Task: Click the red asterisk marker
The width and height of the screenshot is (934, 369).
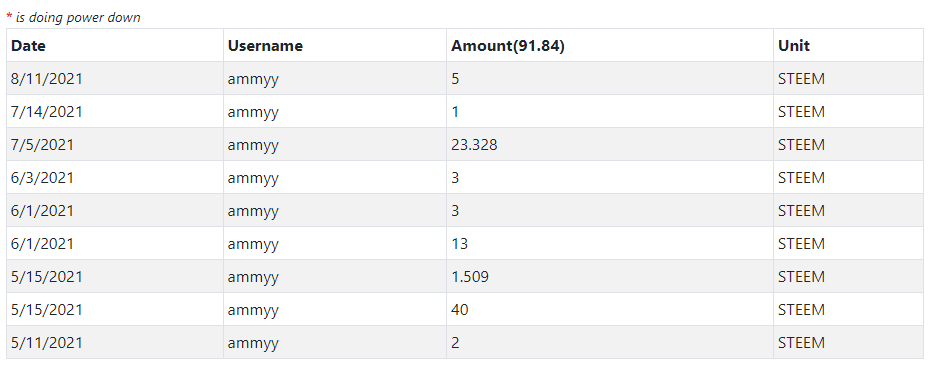Action: click(x=9, y=16)
